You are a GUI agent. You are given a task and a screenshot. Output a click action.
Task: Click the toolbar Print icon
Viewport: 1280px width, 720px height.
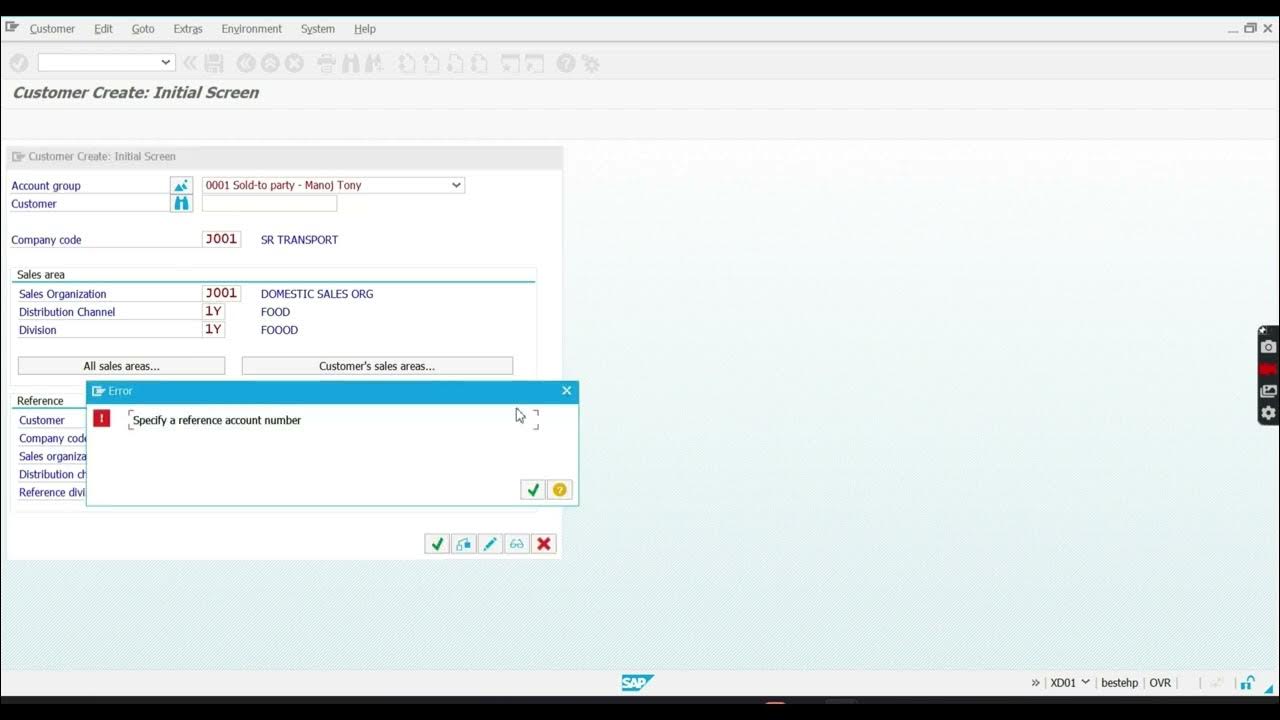[x=326, y=63]
